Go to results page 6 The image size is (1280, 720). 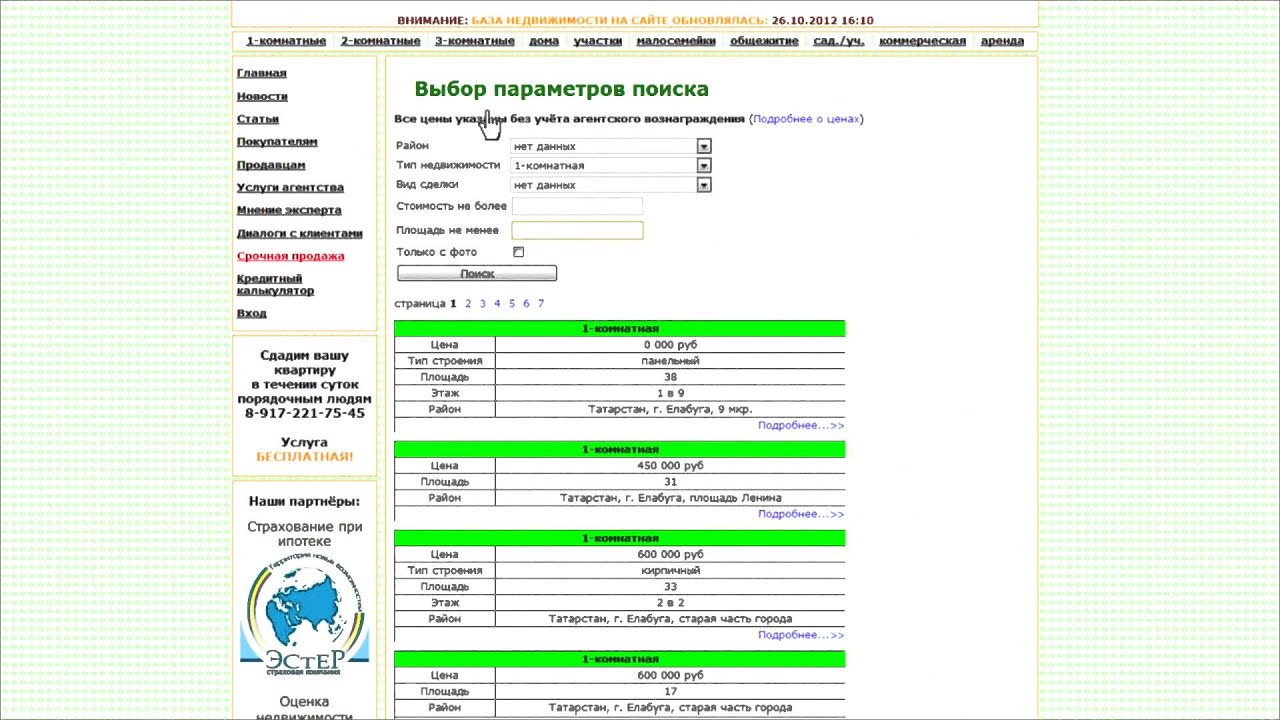pyautogui.click(x=526, y=303)
